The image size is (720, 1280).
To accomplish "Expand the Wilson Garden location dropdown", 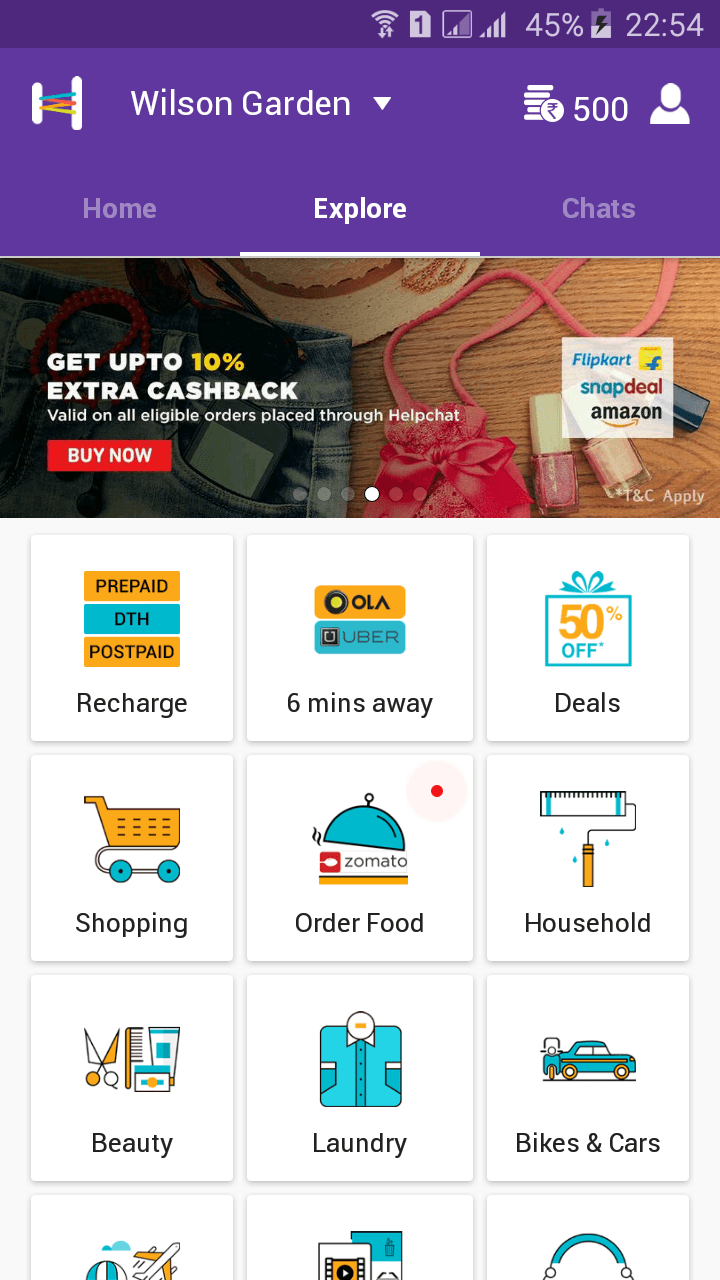I will tap(261, 104).
